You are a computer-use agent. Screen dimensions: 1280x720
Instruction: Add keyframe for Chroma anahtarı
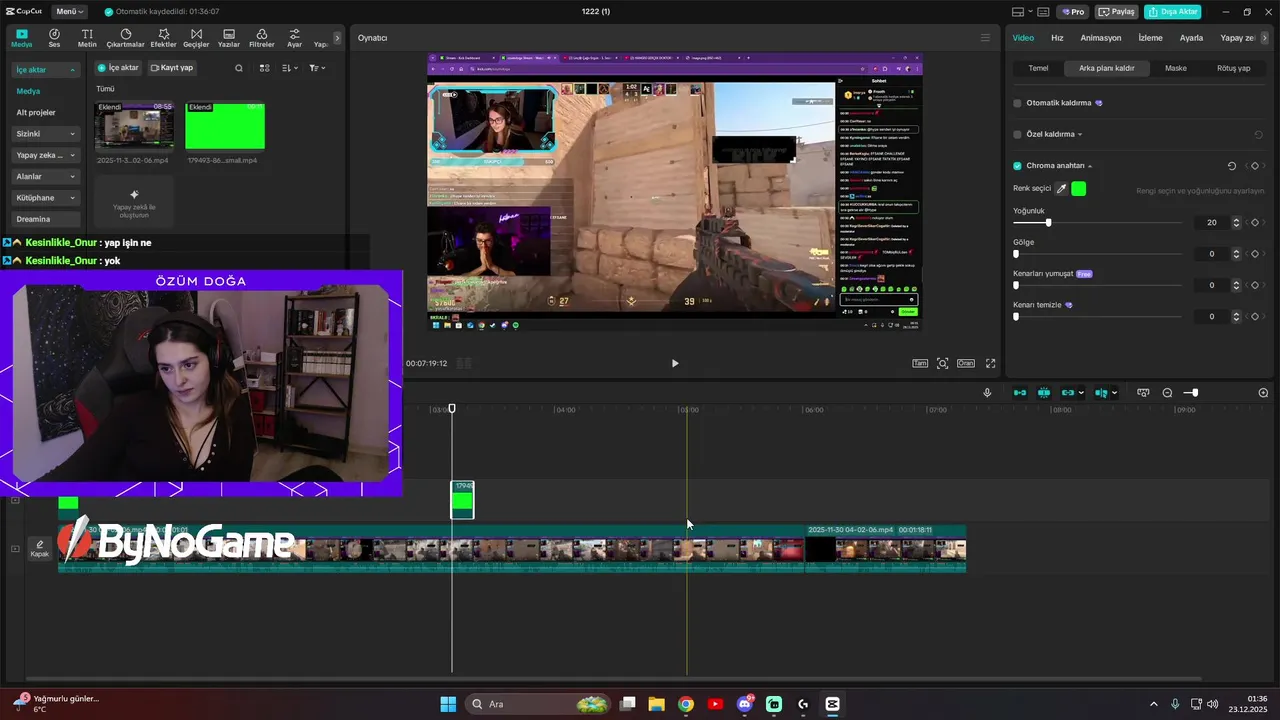1255,166
